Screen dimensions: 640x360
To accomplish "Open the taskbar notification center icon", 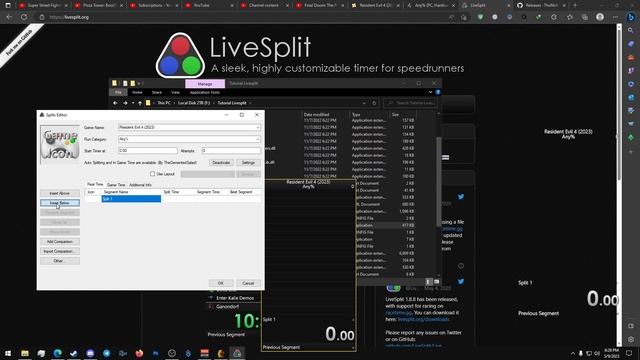I will coord(629,353).
